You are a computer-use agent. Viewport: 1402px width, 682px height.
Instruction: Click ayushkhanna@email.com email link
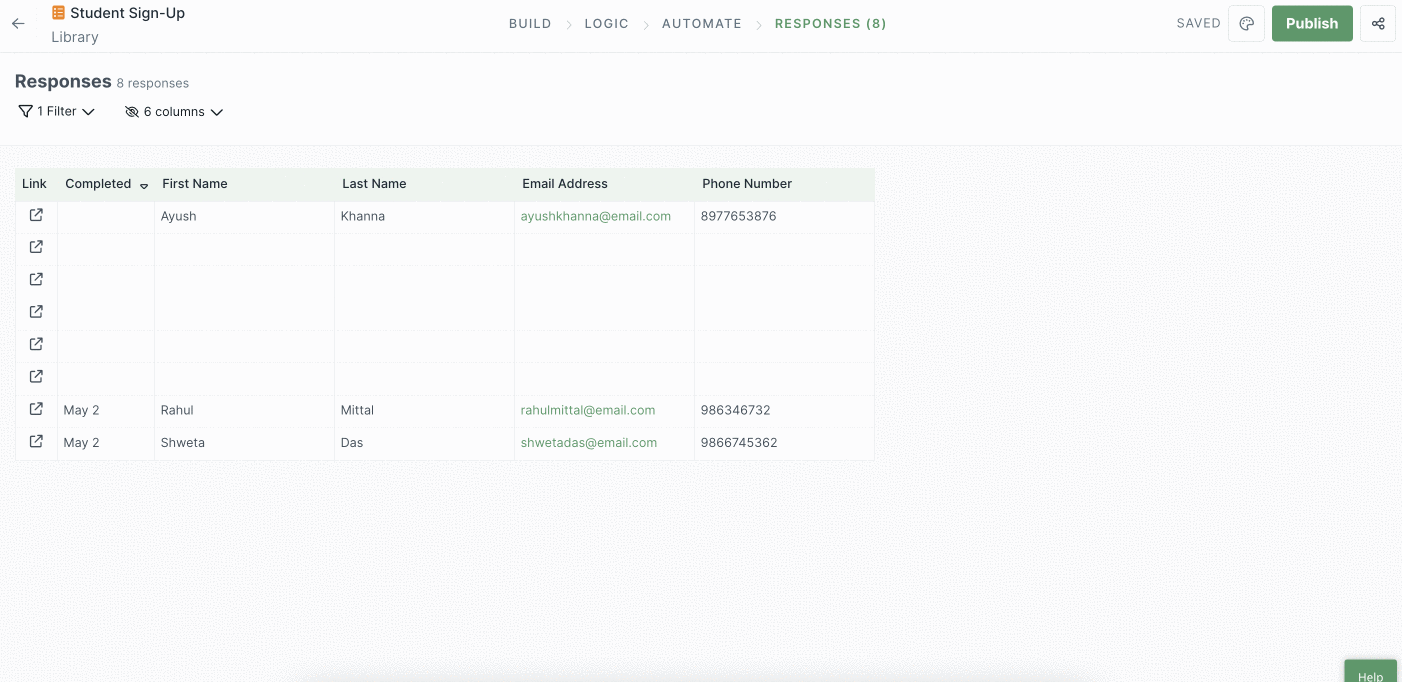[x=595, y=216]
